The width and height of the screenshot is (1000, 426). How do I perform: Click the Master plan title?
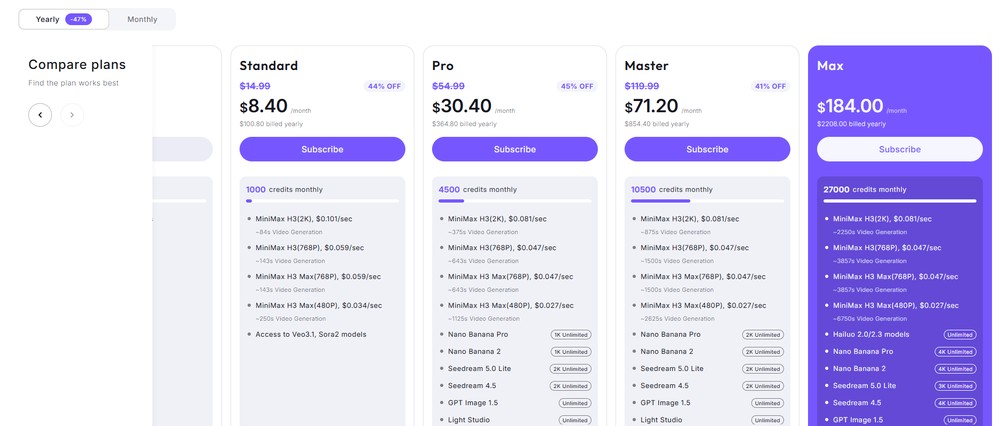pos(646,66)
